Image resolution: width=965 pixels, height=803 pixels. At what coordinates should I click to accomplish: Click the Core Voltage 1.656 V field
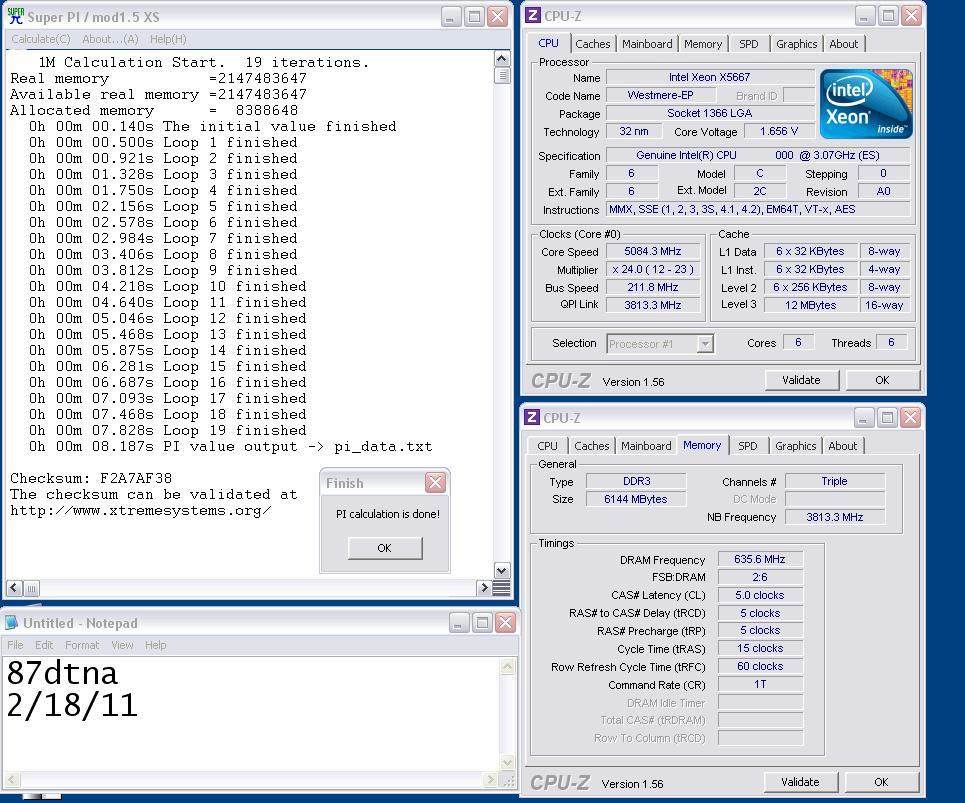(779, 131)
